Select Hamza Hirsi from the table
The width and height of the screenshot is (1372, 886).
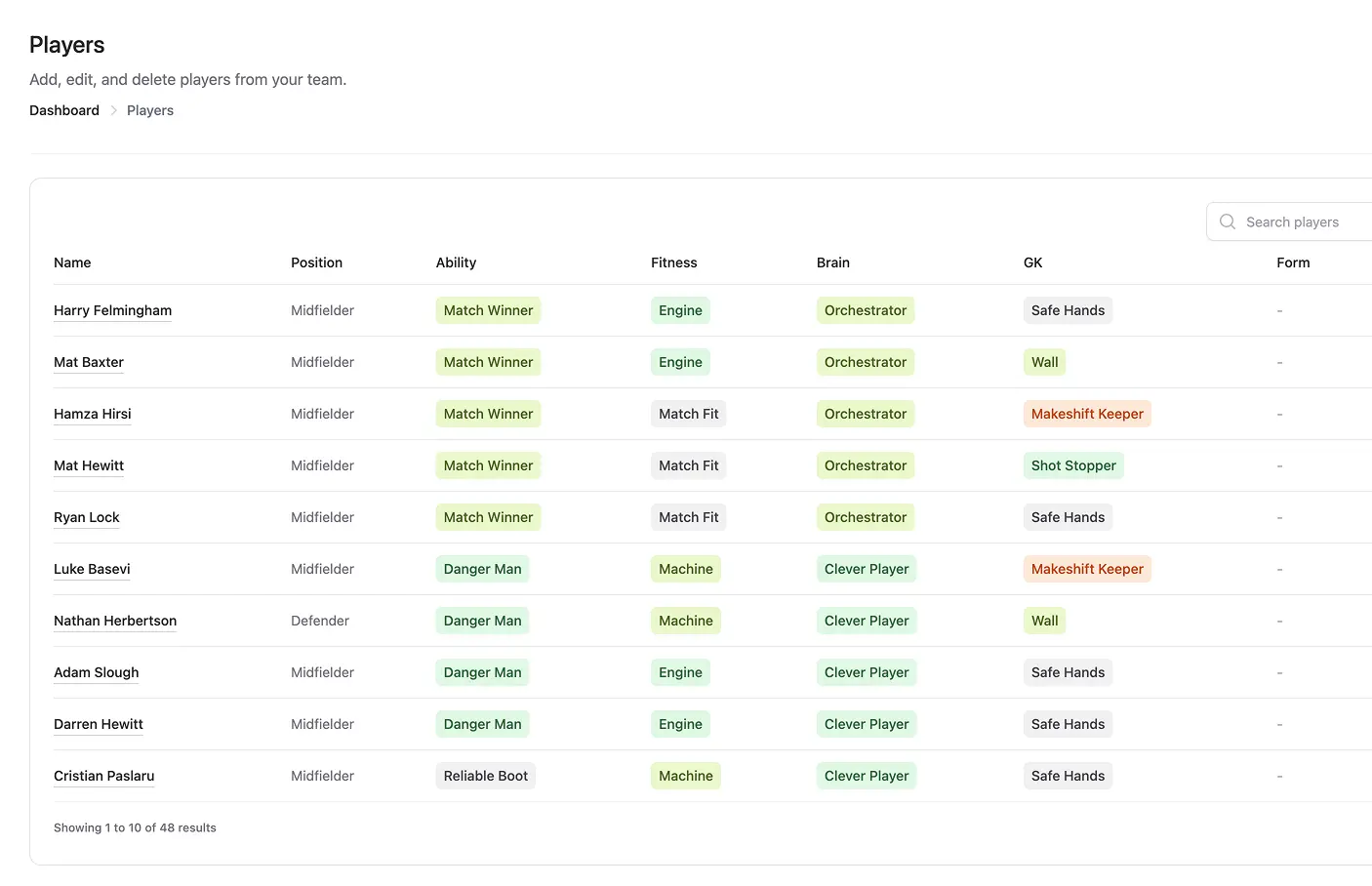(x=92, y=414)
